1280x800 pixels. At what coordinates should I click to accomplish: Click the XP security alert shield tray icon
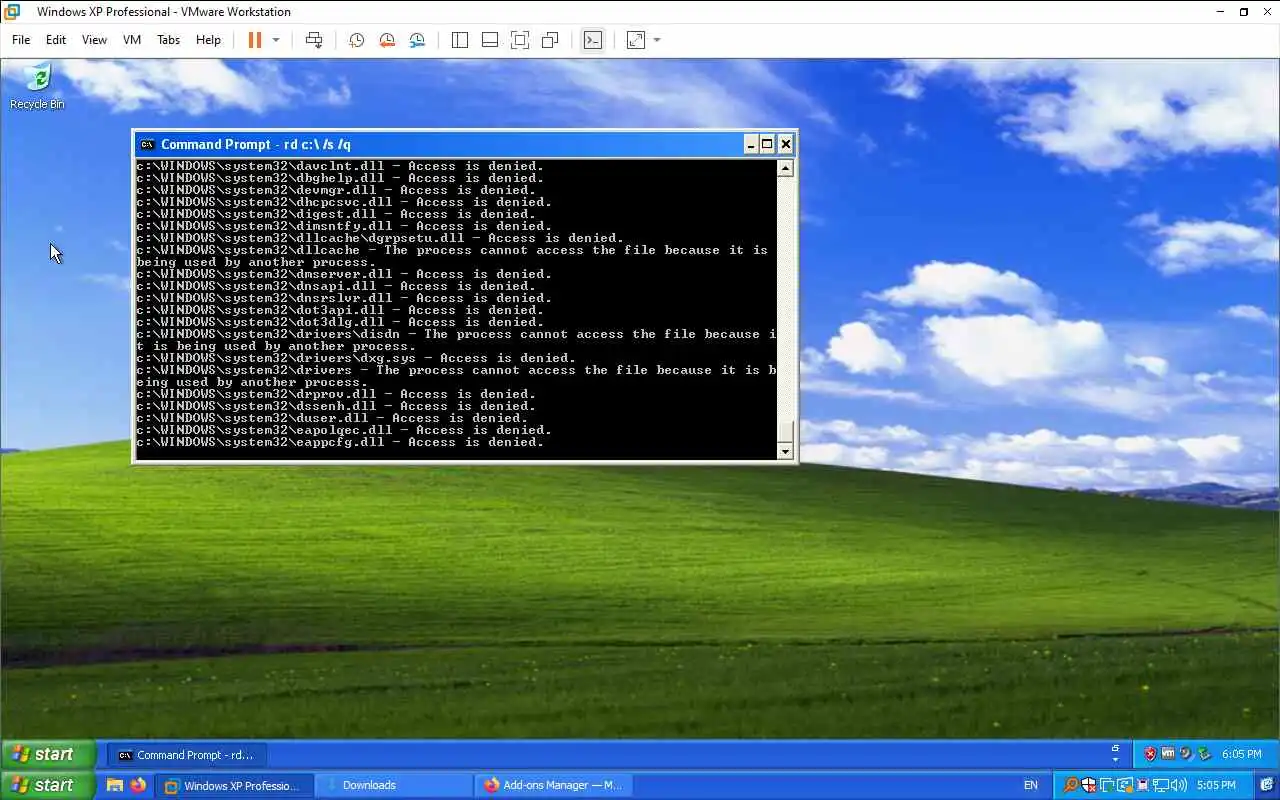(1150, 754)
